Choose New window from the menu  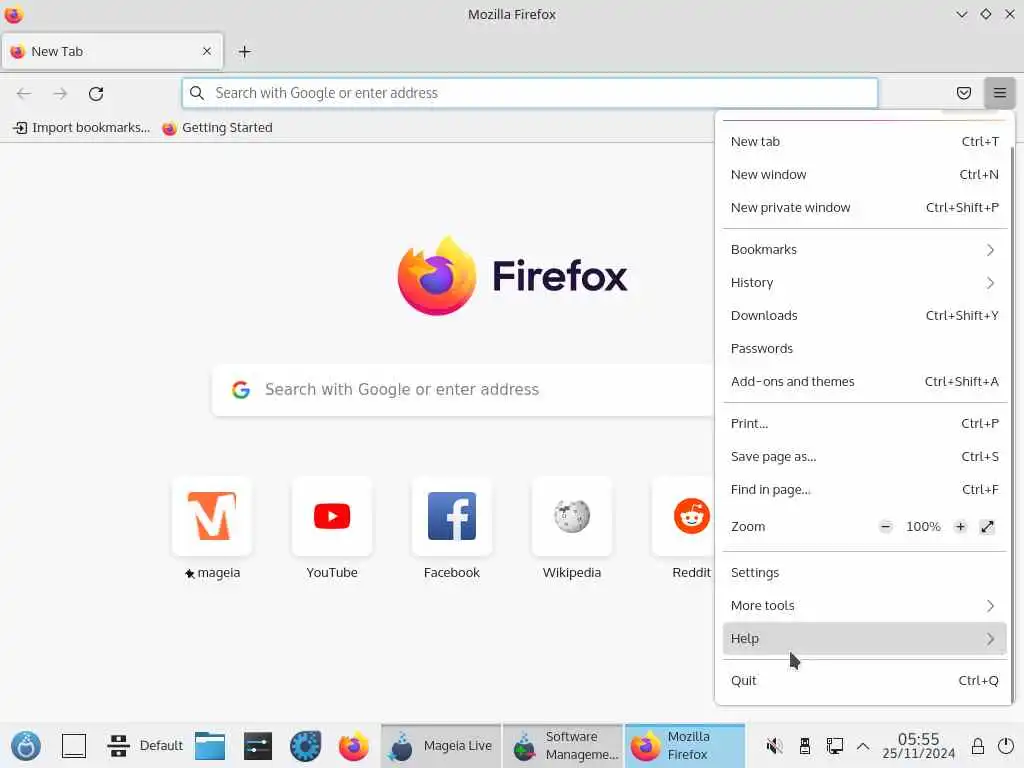coord(864,174)
